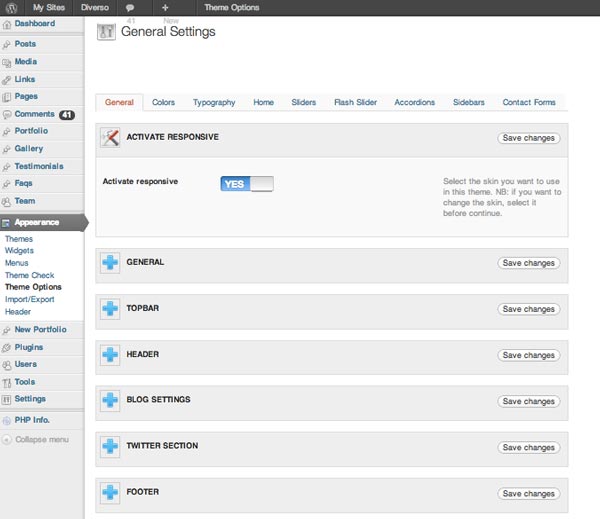Save changes for Blog Settings section

coord(528,401)
